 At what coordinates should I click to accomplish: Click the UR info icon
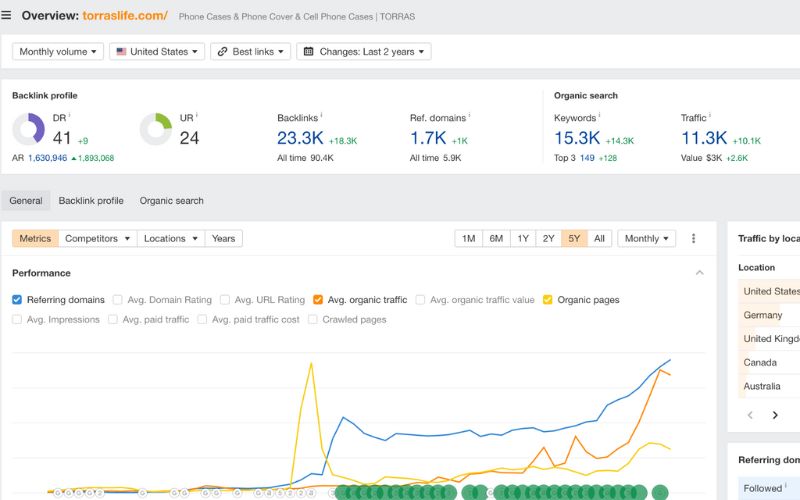(196, 115)
